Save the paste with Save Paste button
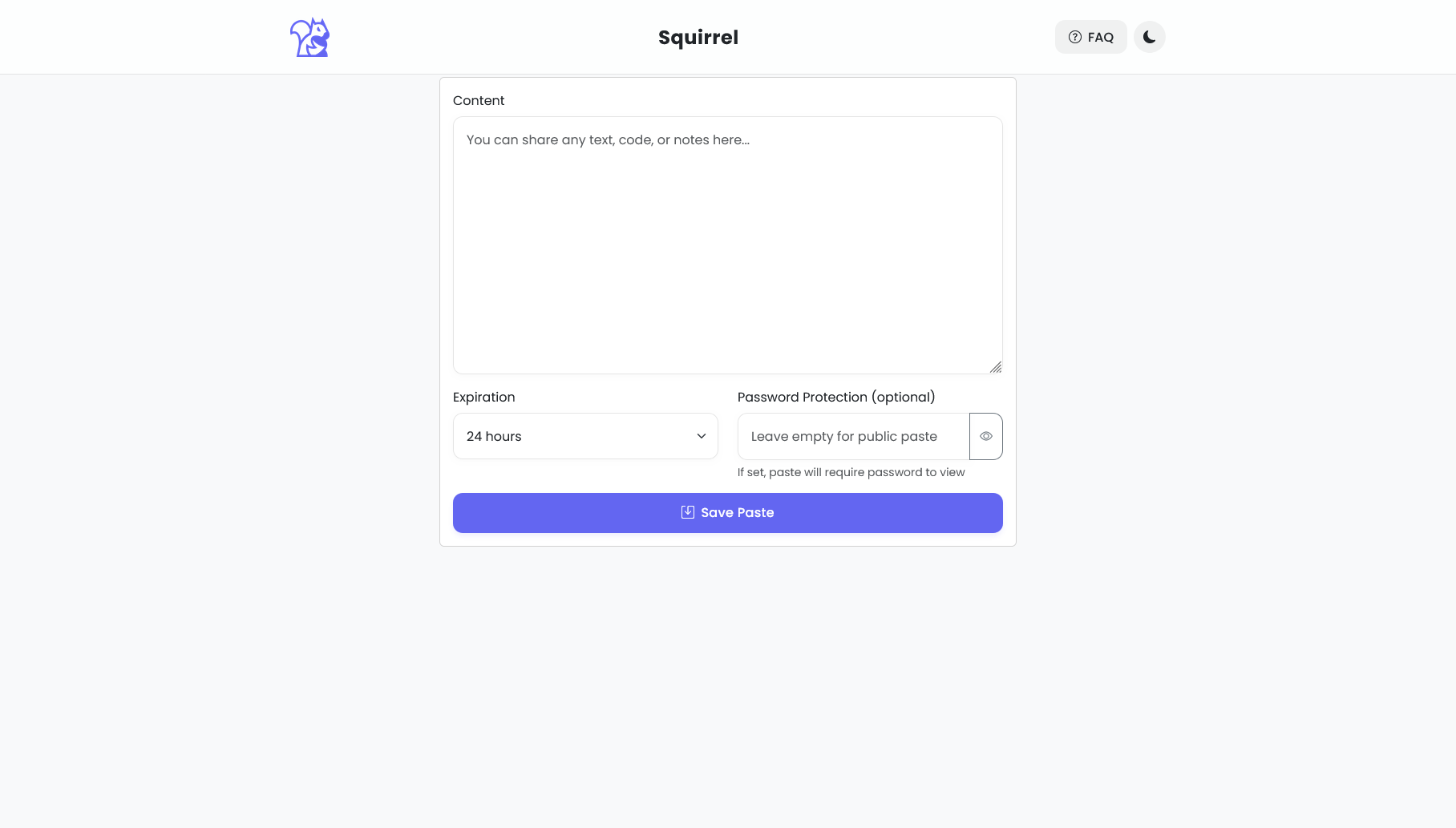This screenshot has width=1456, height=828. (728, 513)
